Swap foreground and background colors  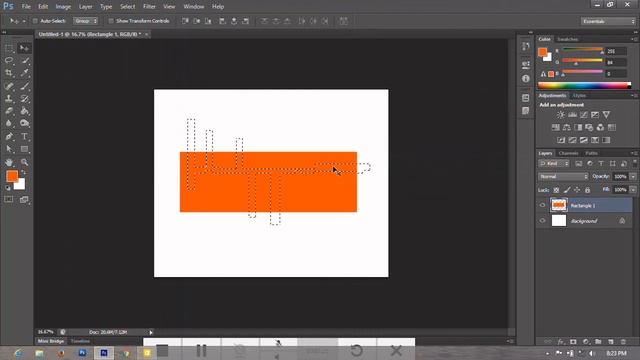click(x=23, y=172)
